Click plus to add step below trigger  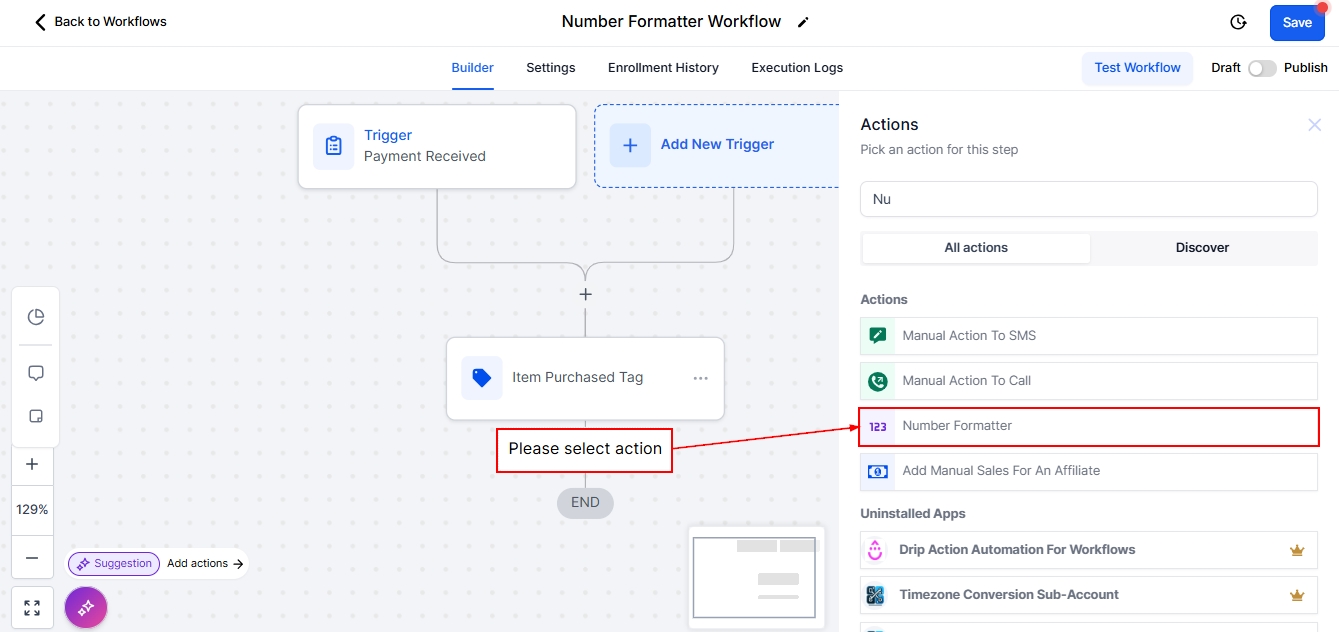point(586,294)
